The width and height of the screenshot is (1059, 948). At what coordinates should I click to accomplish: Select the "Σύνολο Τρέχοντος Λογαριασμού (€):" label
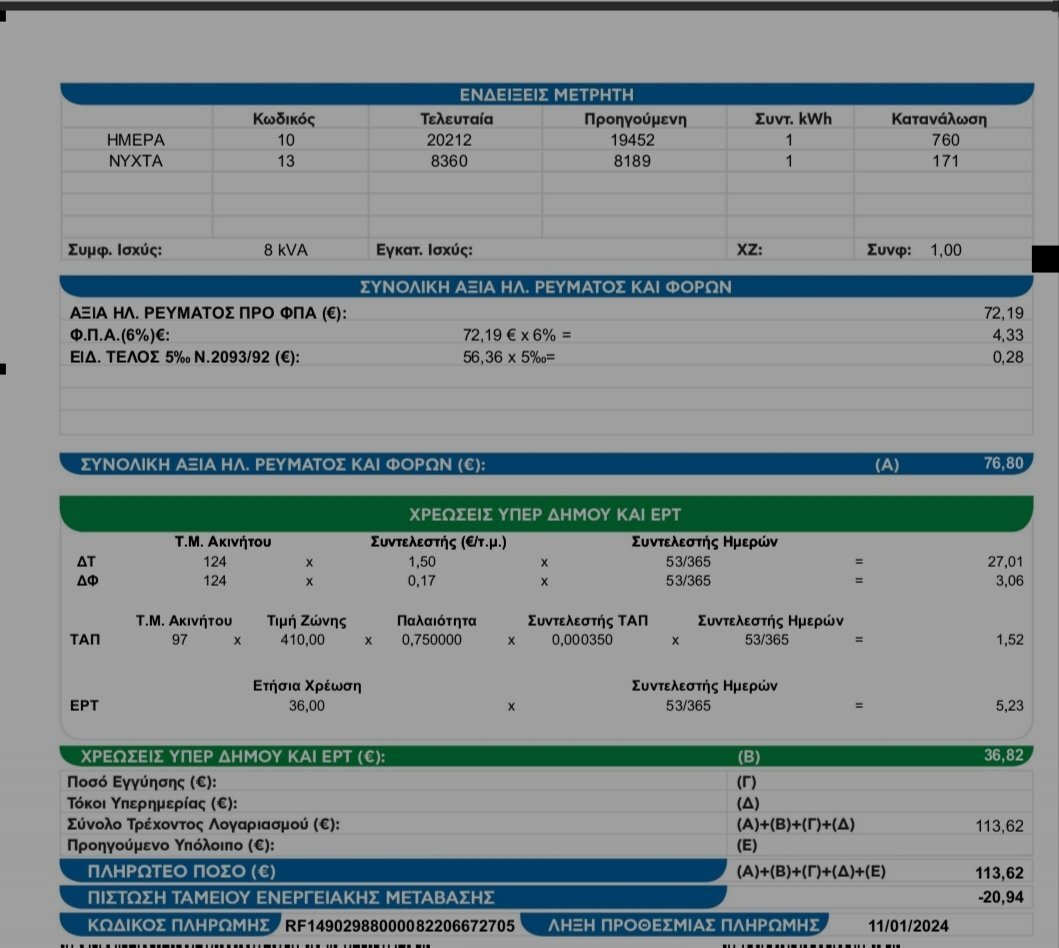[203, 824]
